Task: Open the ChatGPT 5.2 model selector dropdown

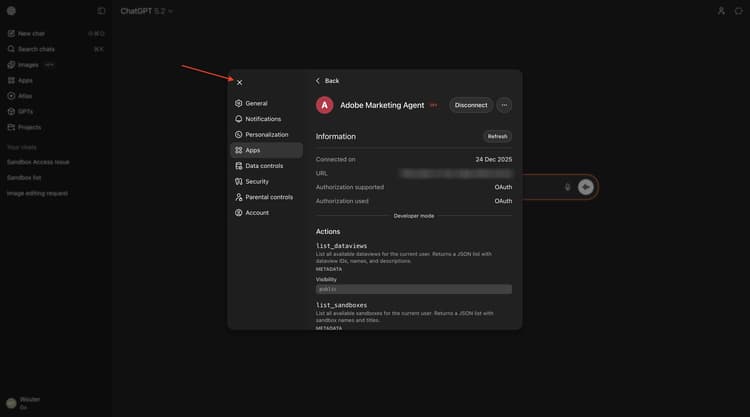Action: (x=146, y=11)
